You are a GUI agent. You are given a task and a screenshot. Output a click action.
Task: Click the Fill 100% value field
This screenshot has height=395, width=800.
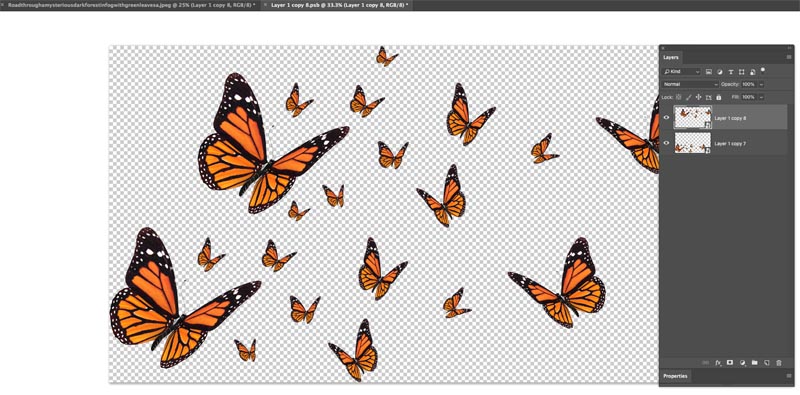pos(748,97)
